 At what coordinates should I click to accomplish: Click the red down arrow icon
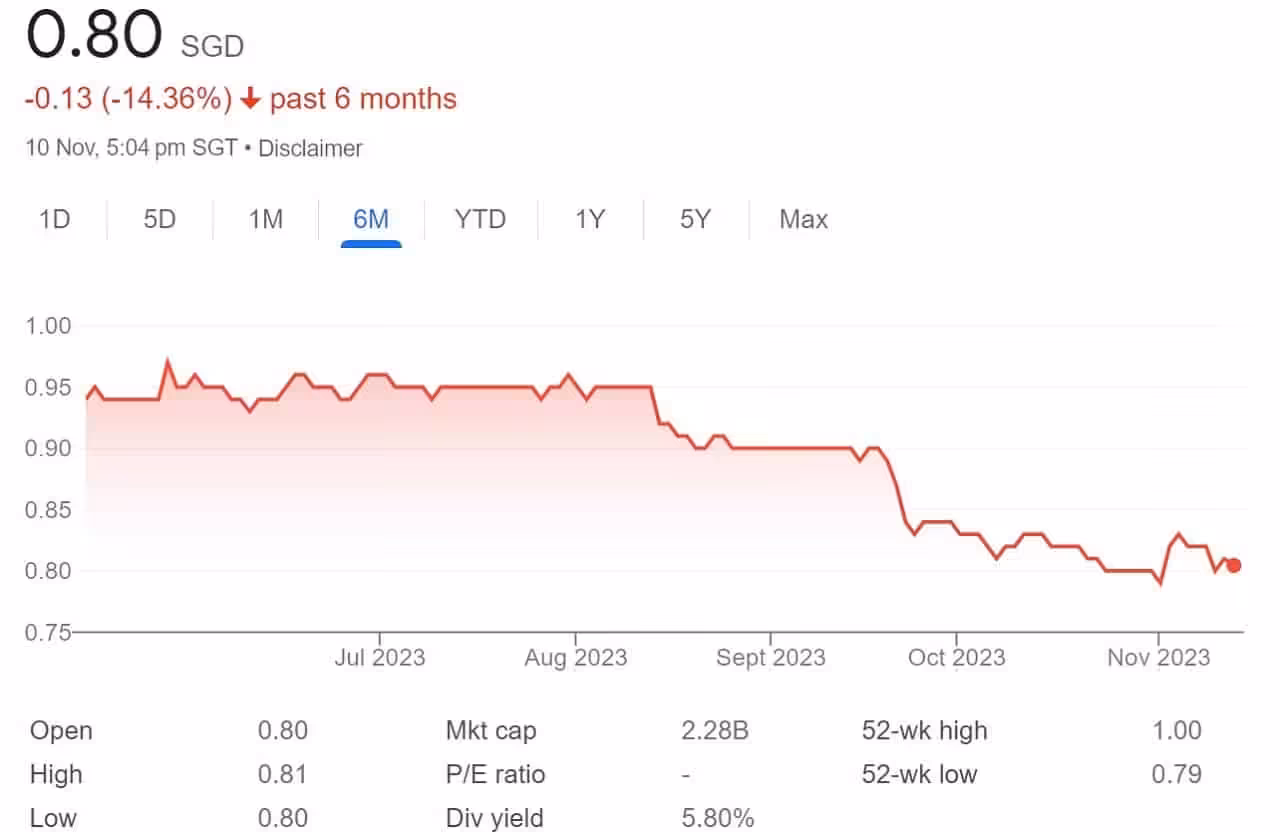[x=251, y=99]
